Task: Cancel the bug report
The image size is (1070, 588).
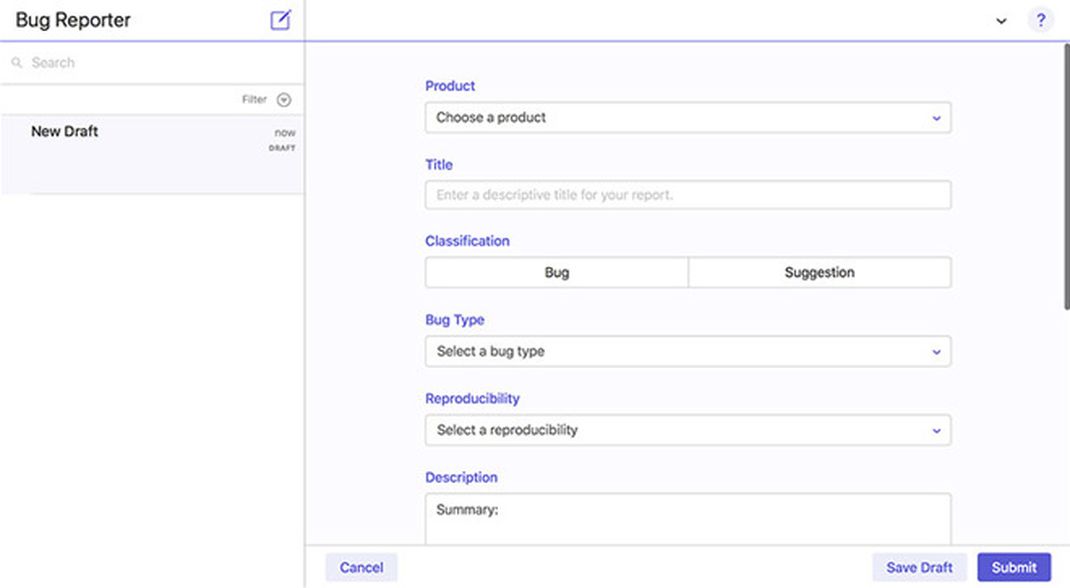Action: (x=361, y=568)
